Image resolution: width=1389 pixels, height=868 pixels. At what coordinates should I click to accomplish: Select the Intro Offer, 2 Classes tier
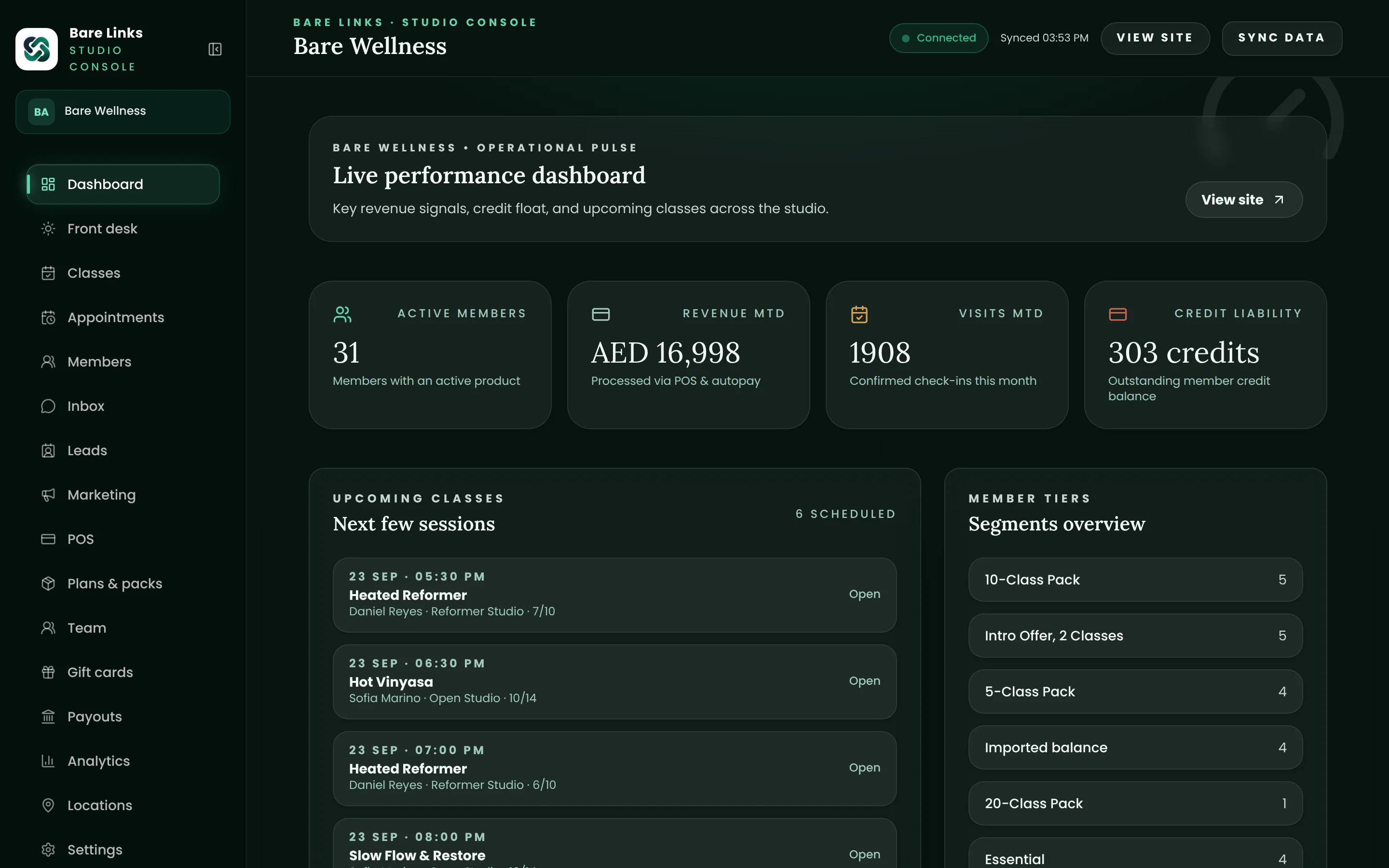[1135, 636]
